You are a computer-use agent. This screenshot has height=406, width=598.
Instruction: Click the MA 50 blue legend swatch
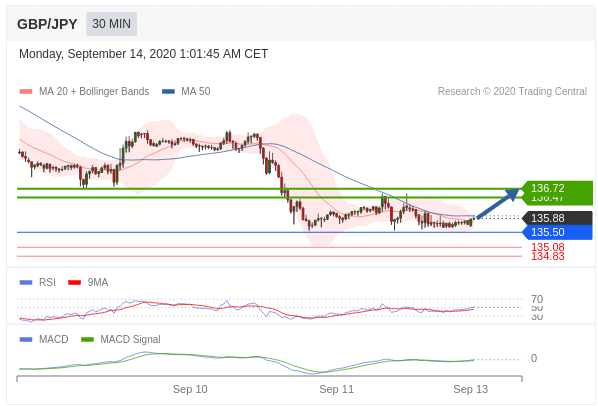click(x=168, y=91)
